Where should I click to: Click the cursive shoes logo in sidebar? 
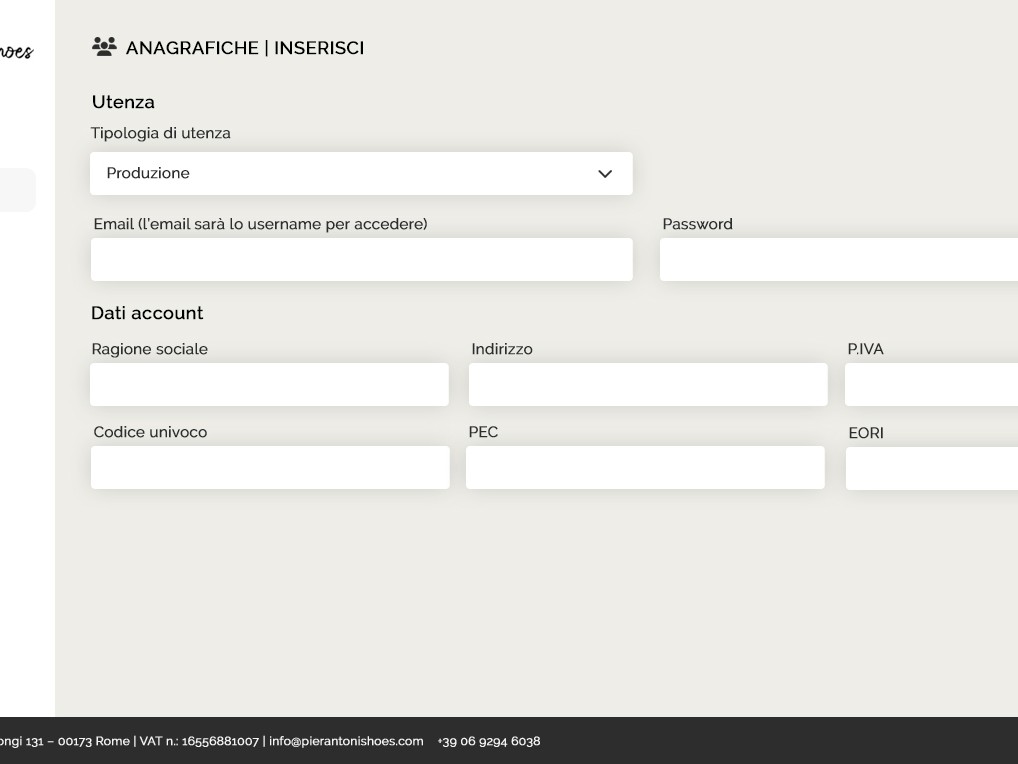tap(16, 50)
